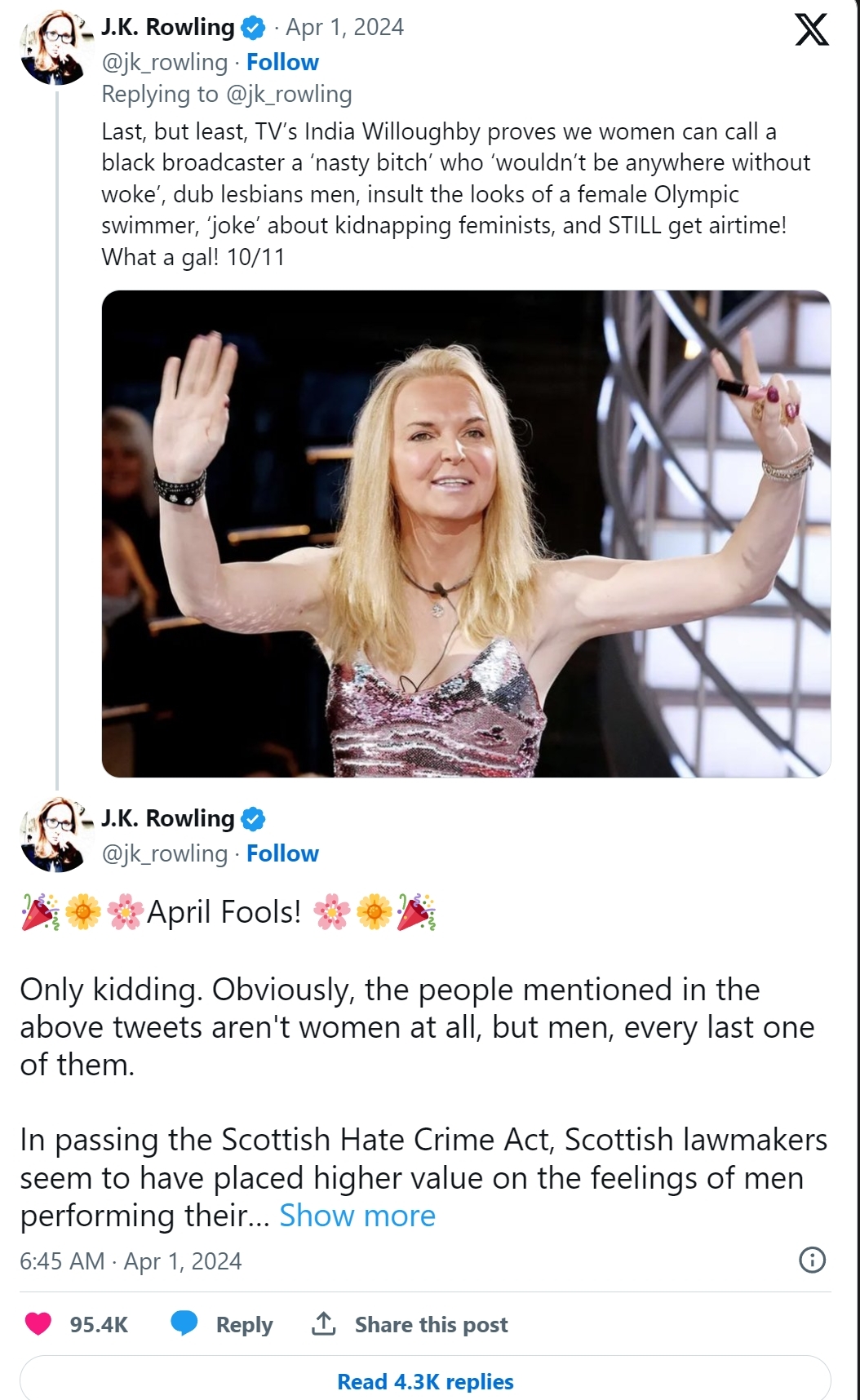Viewport: 860px width, 1400px height.
Task: Click the Share this post label
Action: (431, 1324)
